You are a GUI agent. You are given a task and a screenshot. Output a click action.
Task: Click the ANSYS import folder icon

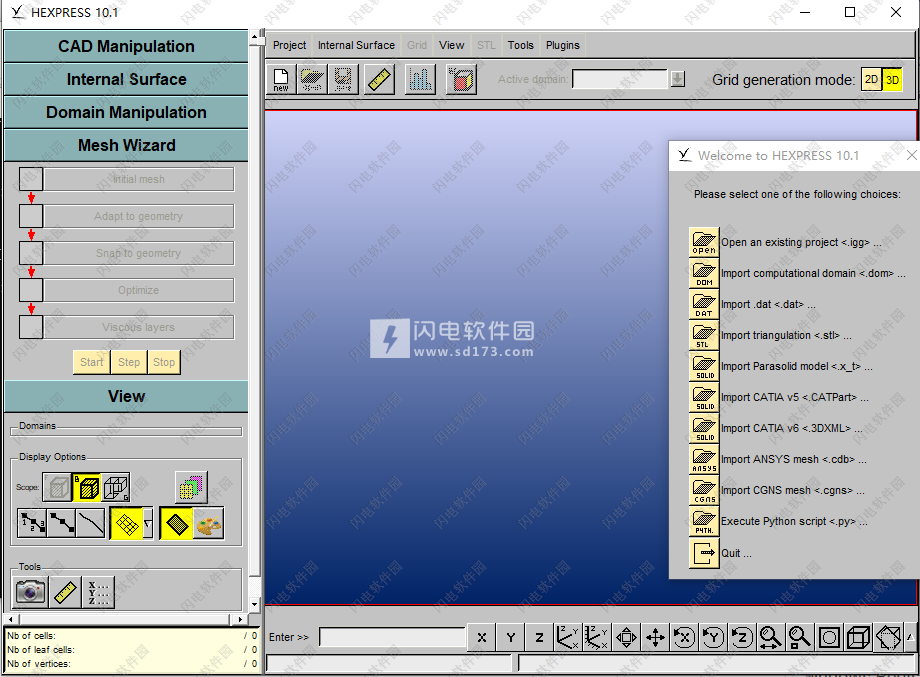point(704,459)
